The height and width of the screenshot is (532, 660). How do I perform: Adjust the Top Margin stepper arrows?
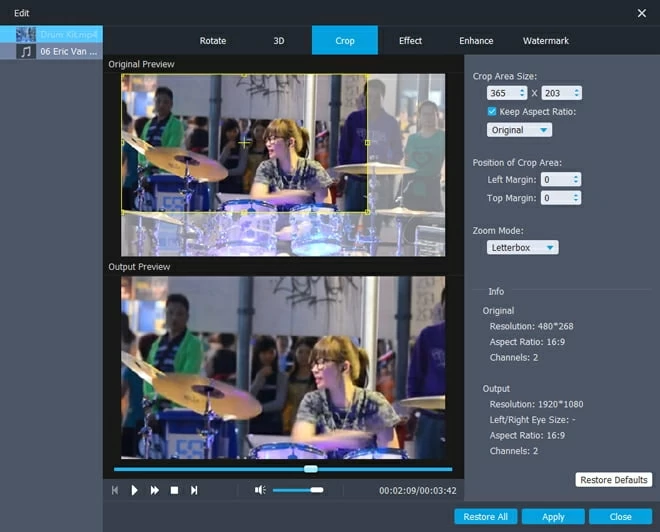(575, 198)
